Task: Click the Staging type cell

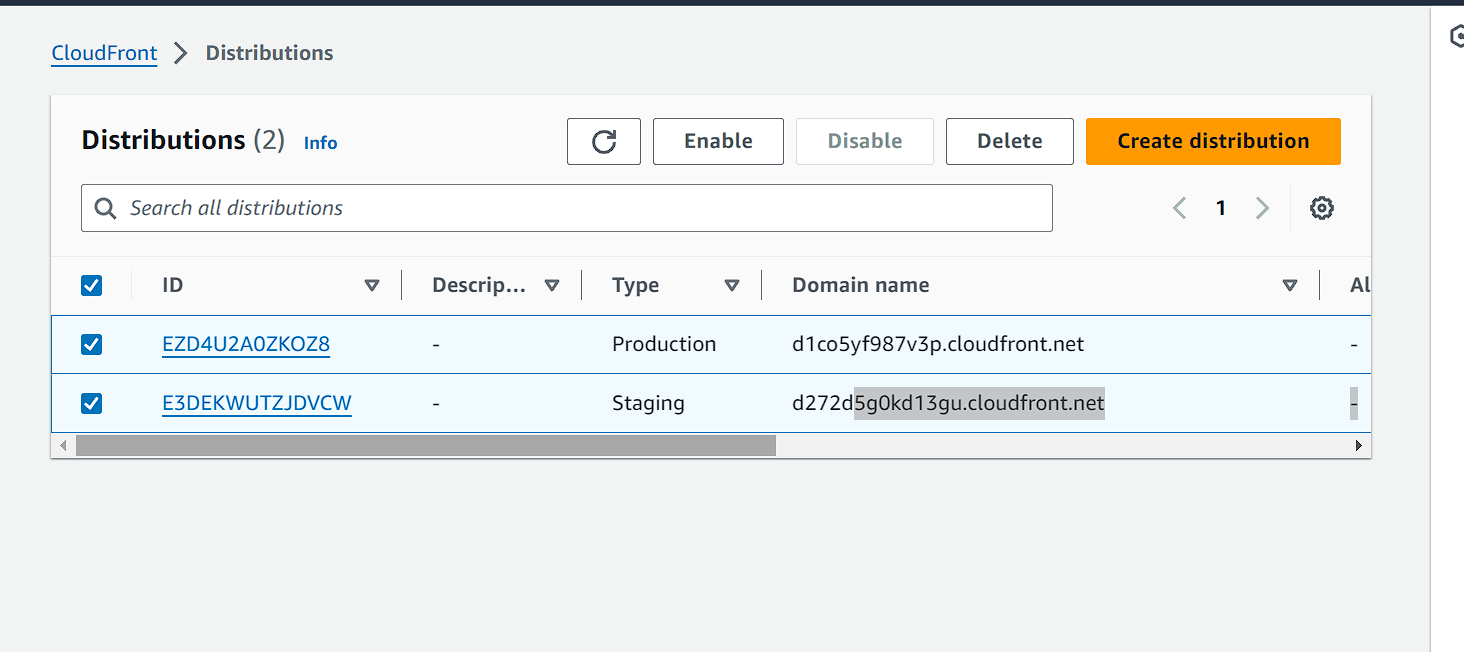Action: [x=648, y=404]
